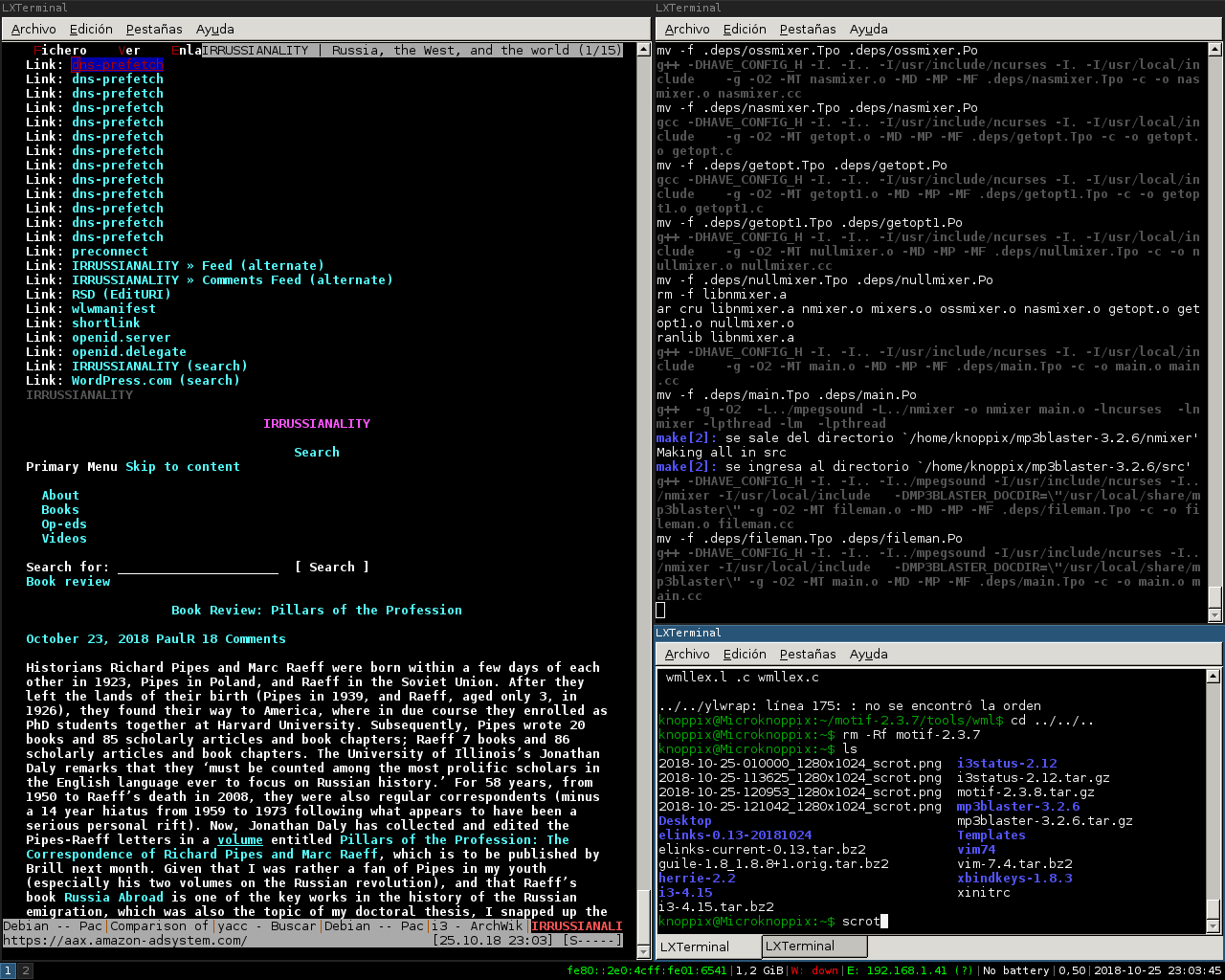Open Pestañas menu in the make-output terminal
Image resolution: width=1225 pixels, height=980 pixels.
808,29
